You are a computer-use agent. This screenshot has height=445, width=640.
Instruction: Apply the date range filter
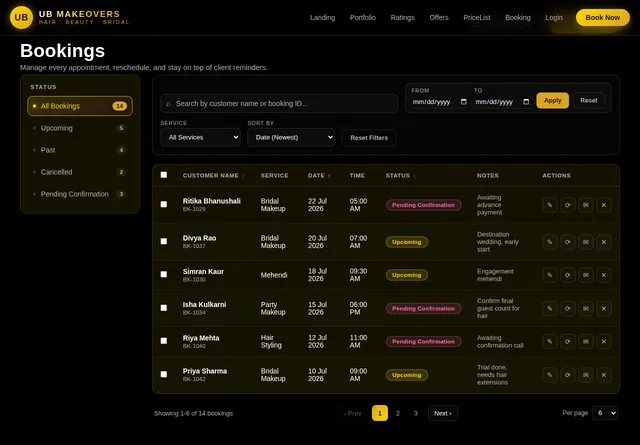tap(553, 100)
